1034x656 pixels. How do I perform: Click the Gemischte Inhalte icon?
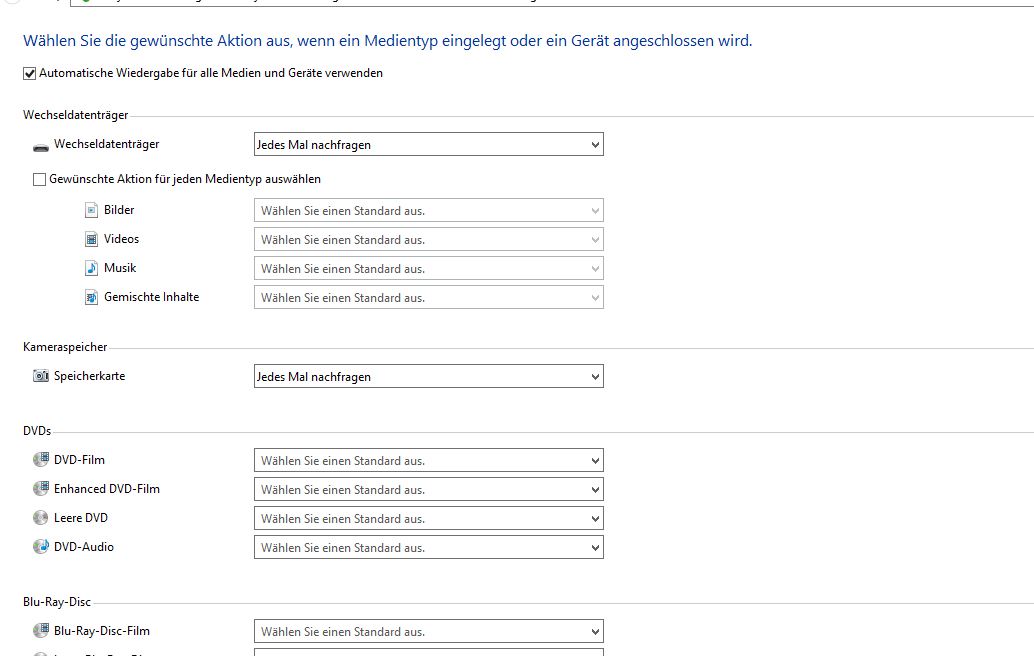(92, 297)
